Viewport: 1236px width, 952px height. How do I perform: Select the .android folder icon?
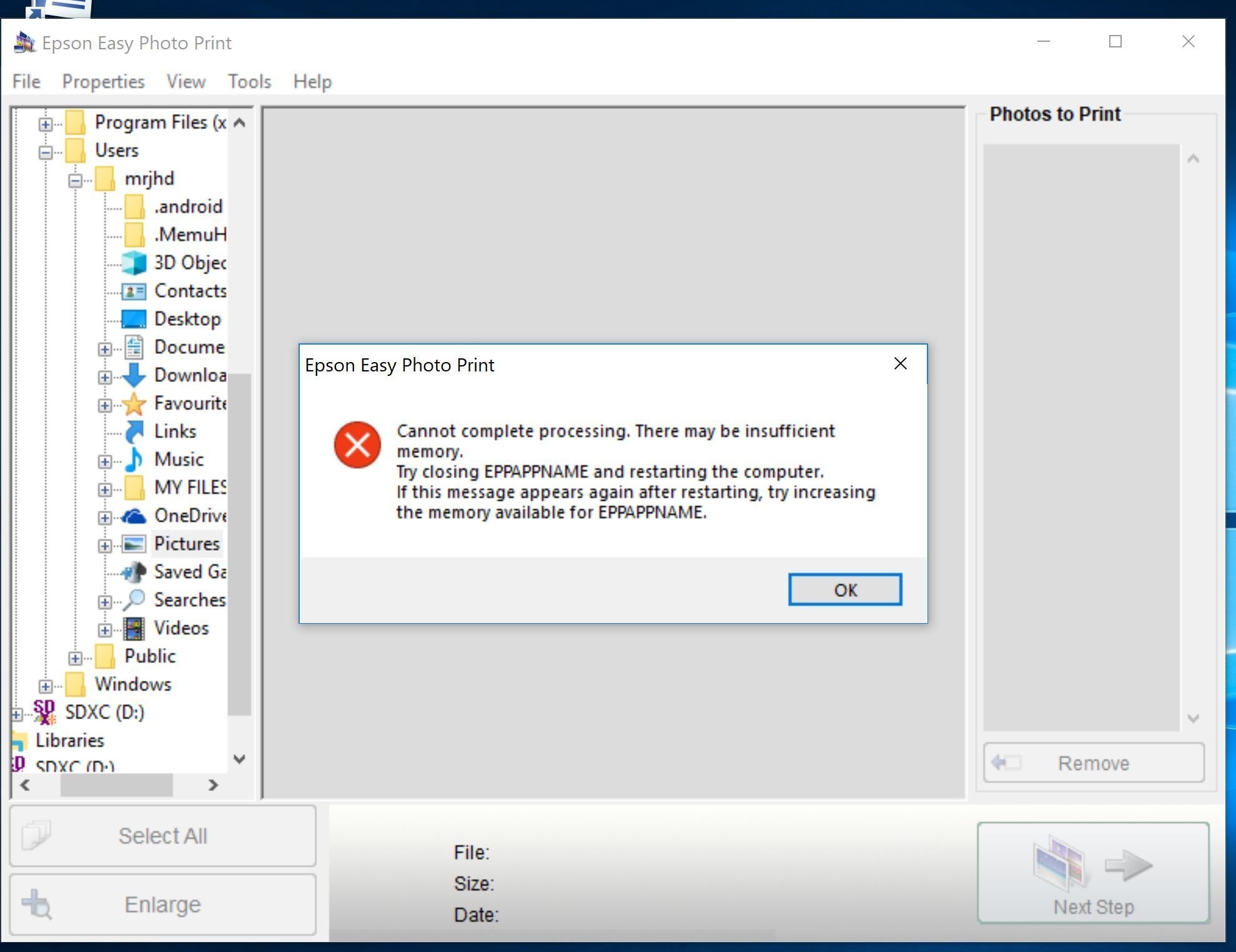[134, 207]
